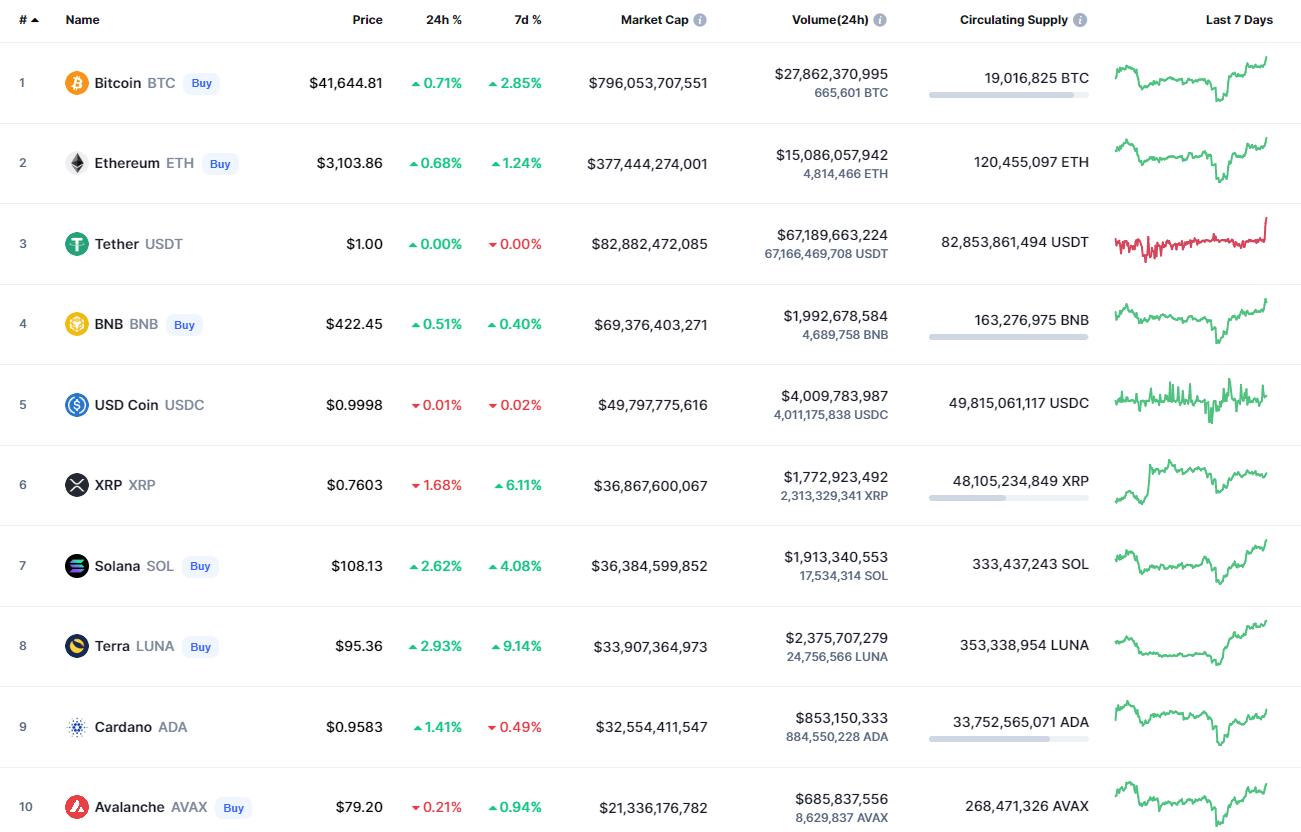Click the BNB coin logo icon
The image size is (1301, 832).
[77, 324]
